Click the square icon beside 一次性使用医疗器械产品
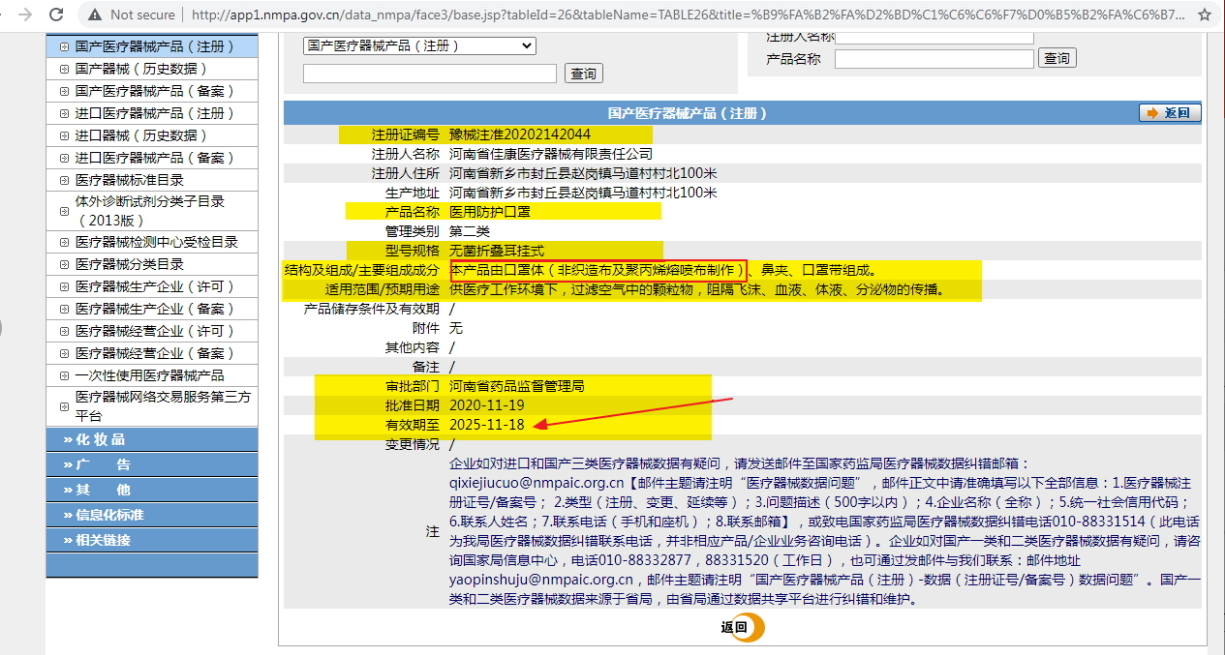The height and width of the screenshot is (655, 1225). (x=65, y=376)
